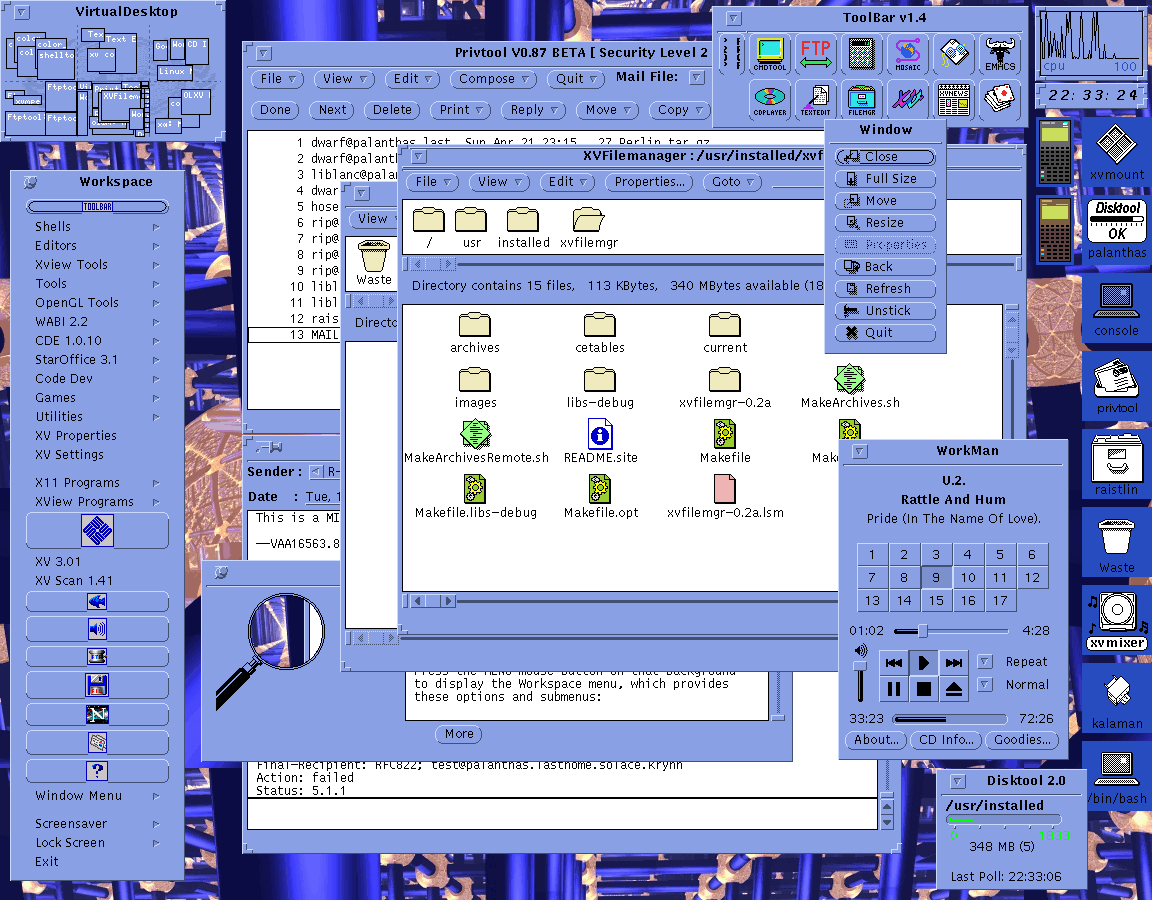1152x900 pixels.
Task: Open MakeArchives.sh file in XVFilemanager
Action: click(x=849, y=386)
